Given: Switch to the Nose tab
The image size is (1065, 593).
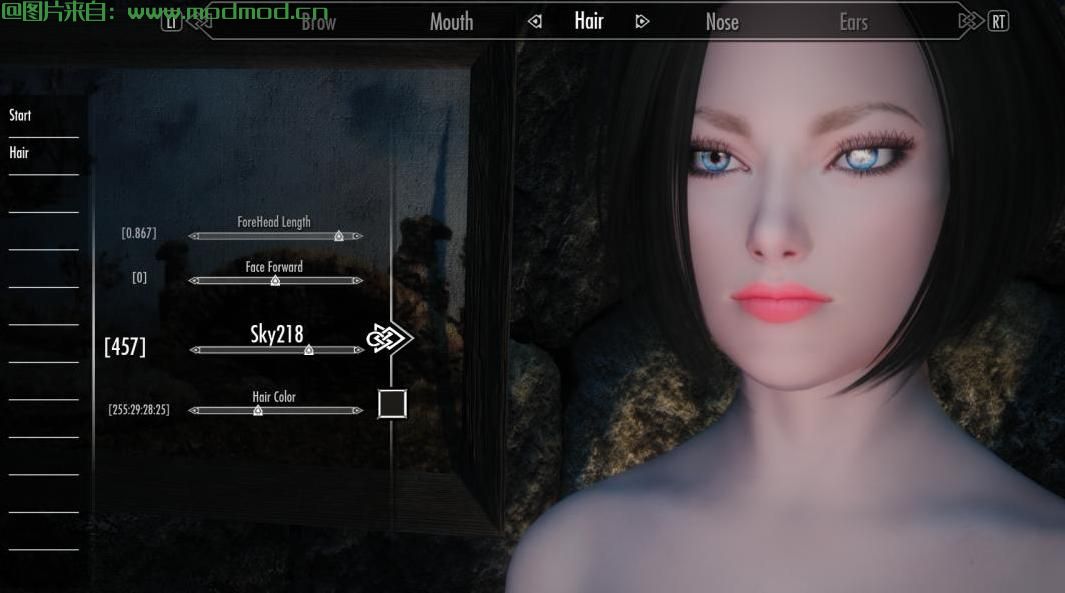Looking at the screenshot, I should [721, 22].
